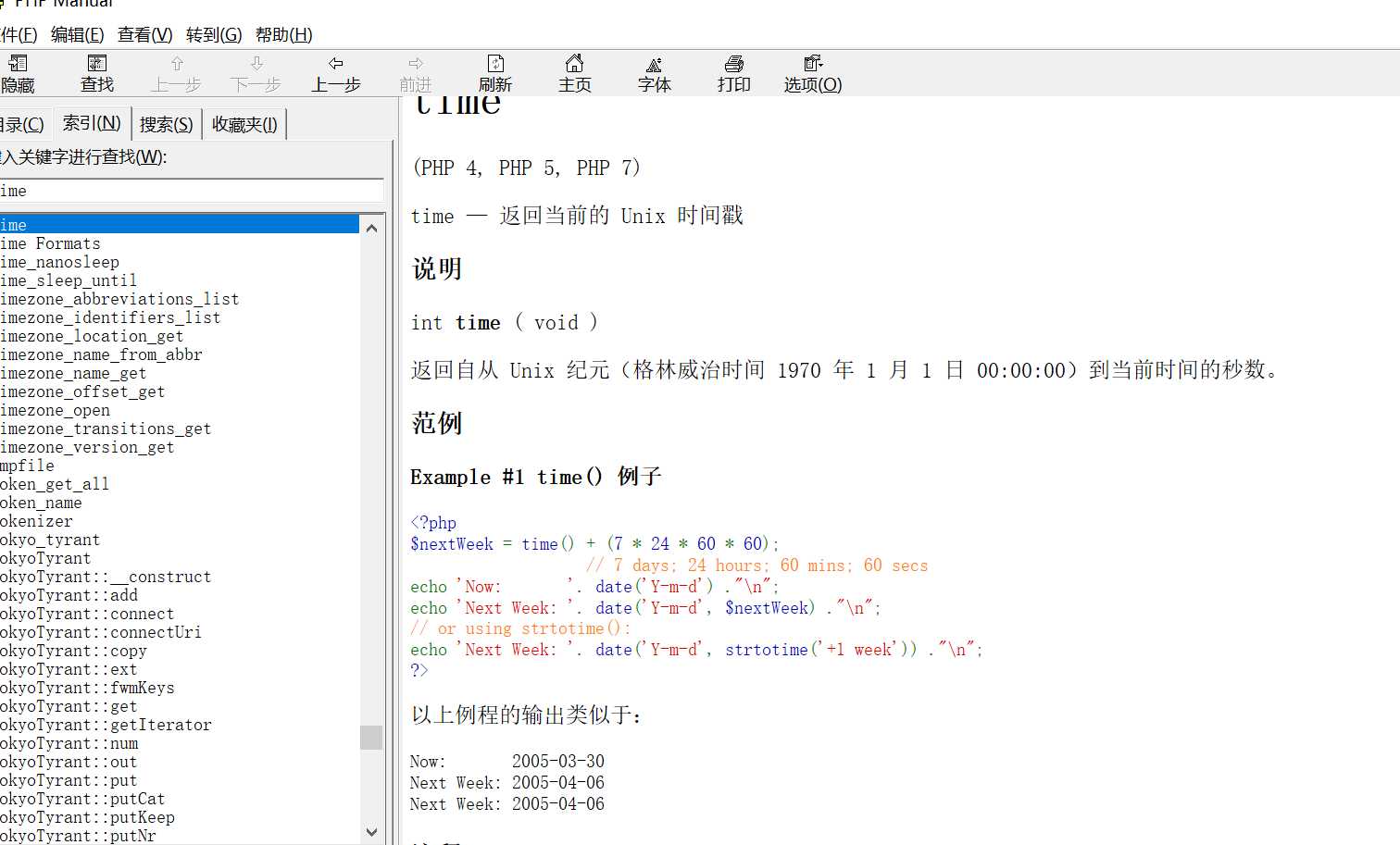Select 'TokyoTyrant::putKeep' index entry

point(87,817)
